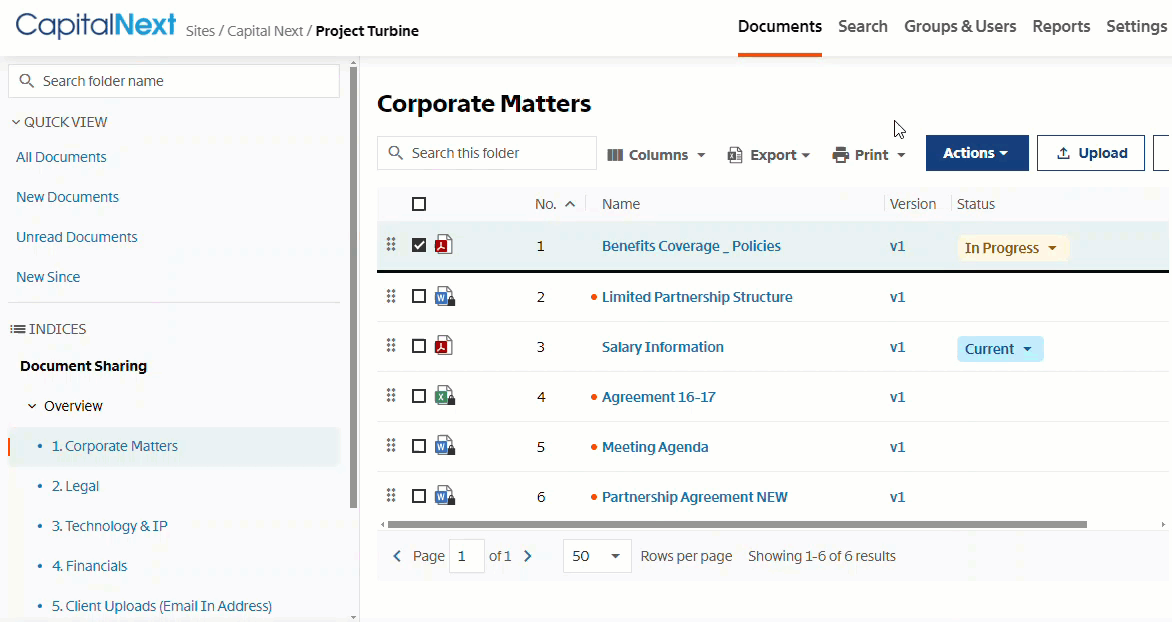Open the Actions dropdown menu

pos(977,153)
